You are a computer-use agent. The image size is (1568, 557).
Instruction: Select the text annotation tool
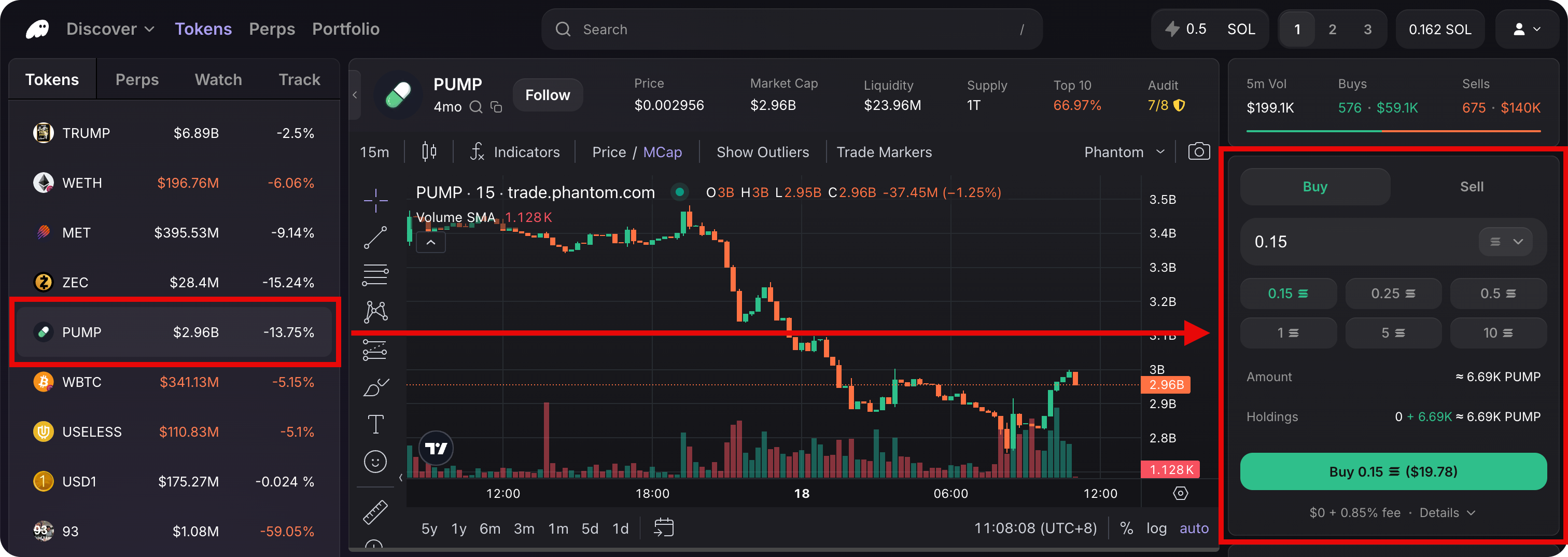coord(375,423)
